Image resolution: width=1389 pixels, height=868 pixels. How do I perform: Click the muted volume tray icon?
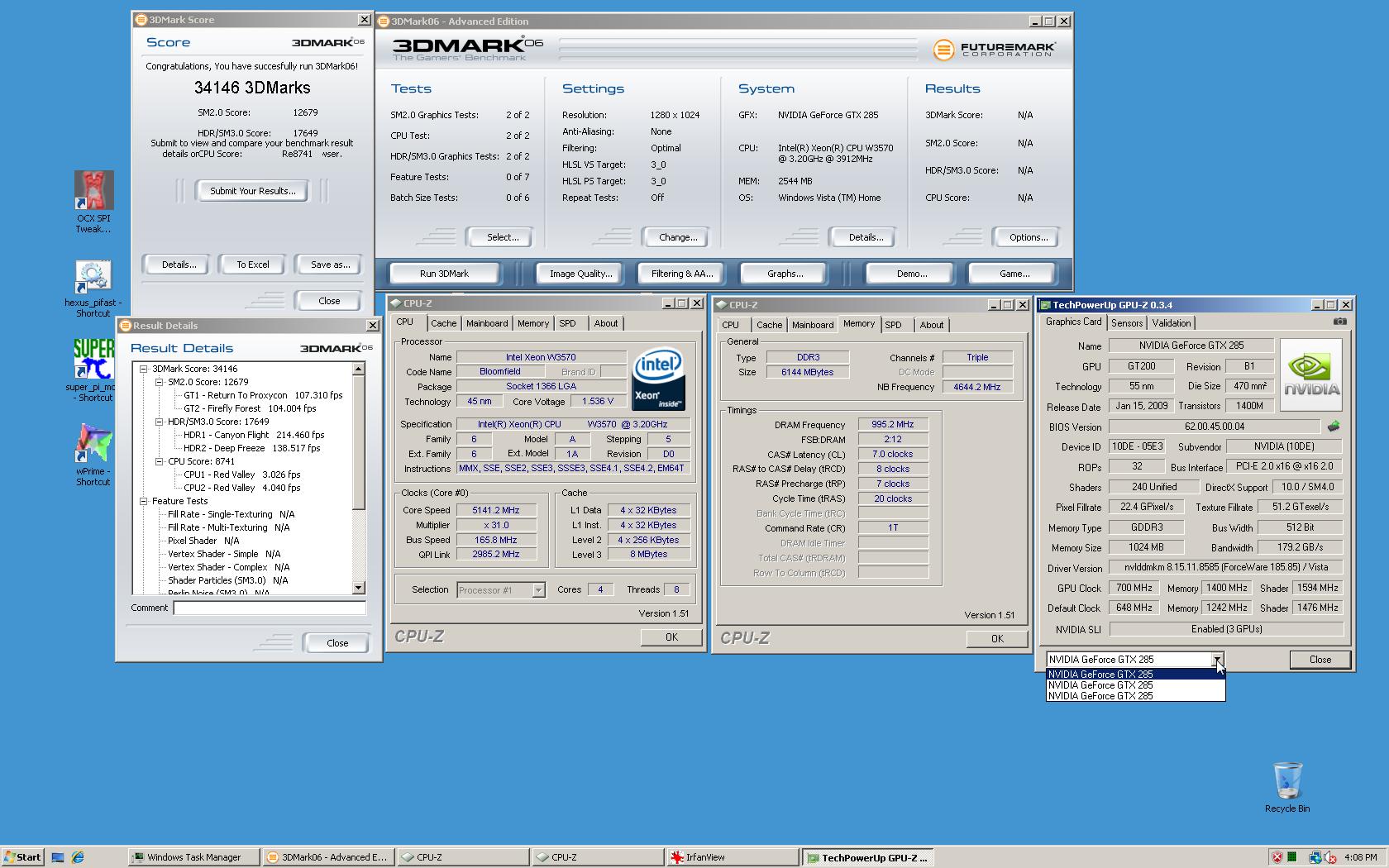point(1330,857)
